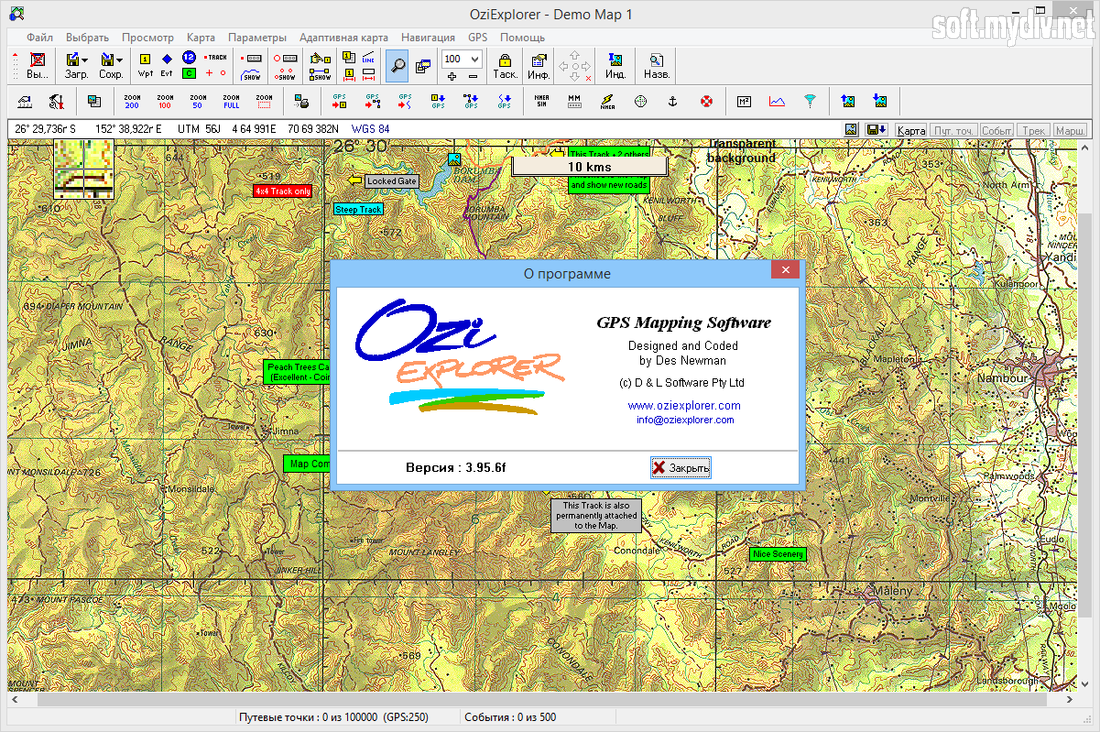Click the plus zoom-in button
The height and width of the screenshot is (732, 1100).
[x=452, y=76]
